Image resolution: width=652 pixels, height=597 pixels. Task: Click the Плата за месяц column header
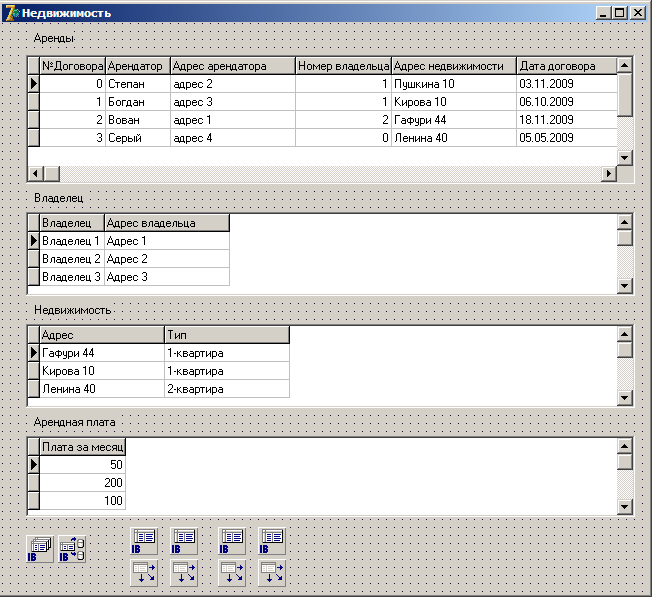82,447
